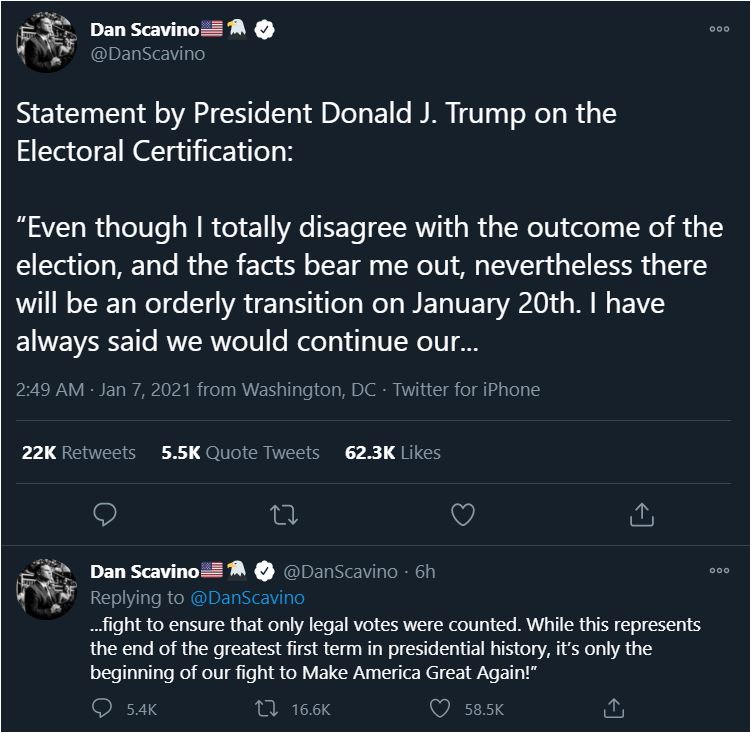
Task: Click Dan Scavino's avatar on the reply
Action: (45, 585)
